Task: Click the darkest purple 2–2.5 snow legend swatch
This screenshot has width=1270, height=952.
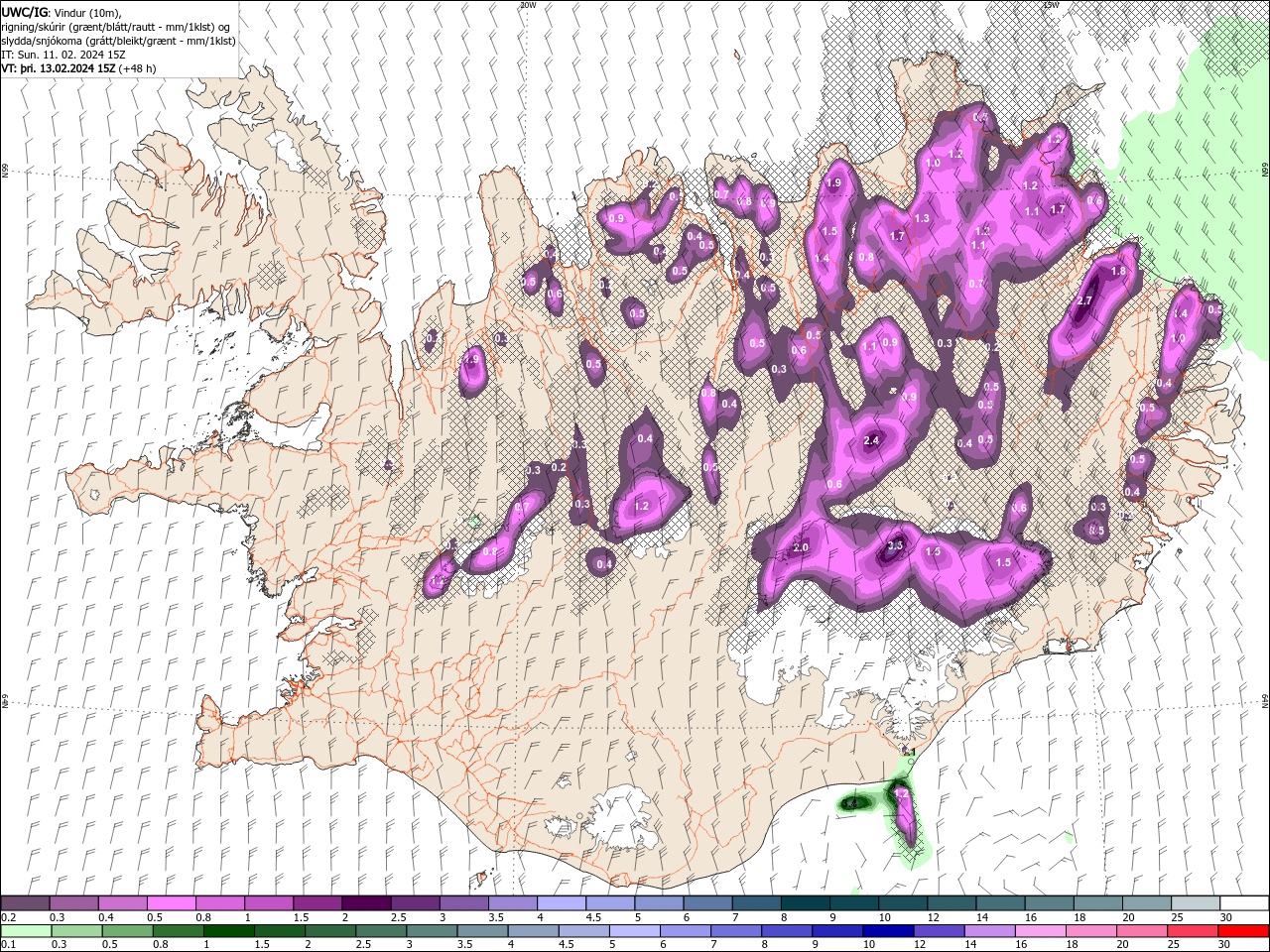Action: tap(366, 903)
